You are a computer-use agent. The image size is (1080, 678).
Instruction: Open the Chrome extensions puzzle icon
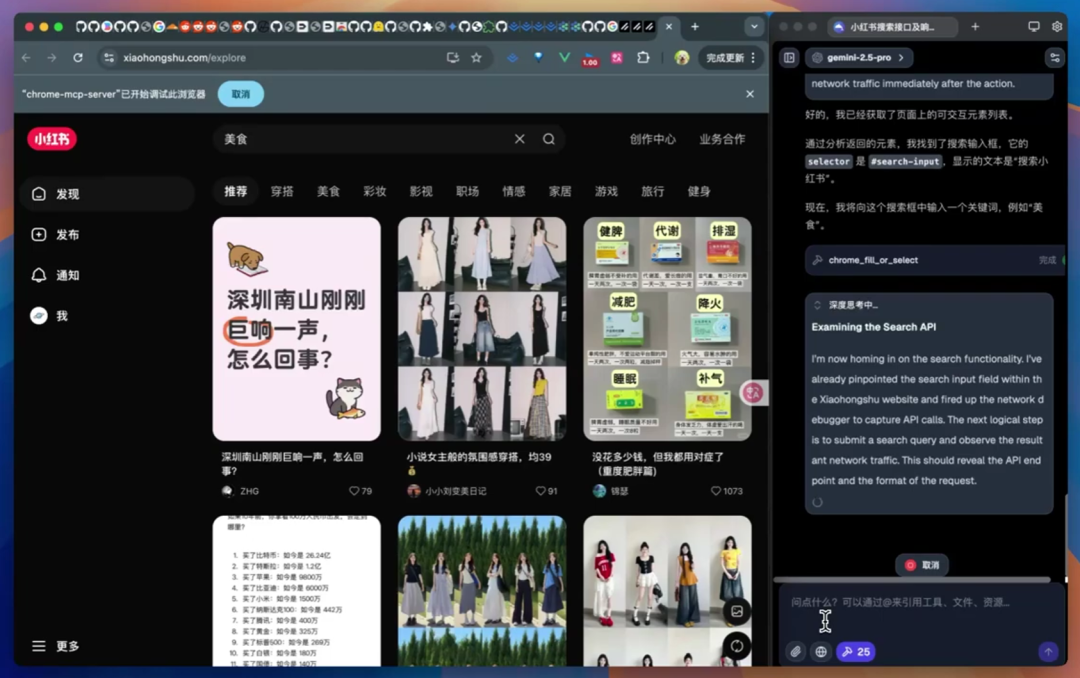tap(643, 58)
